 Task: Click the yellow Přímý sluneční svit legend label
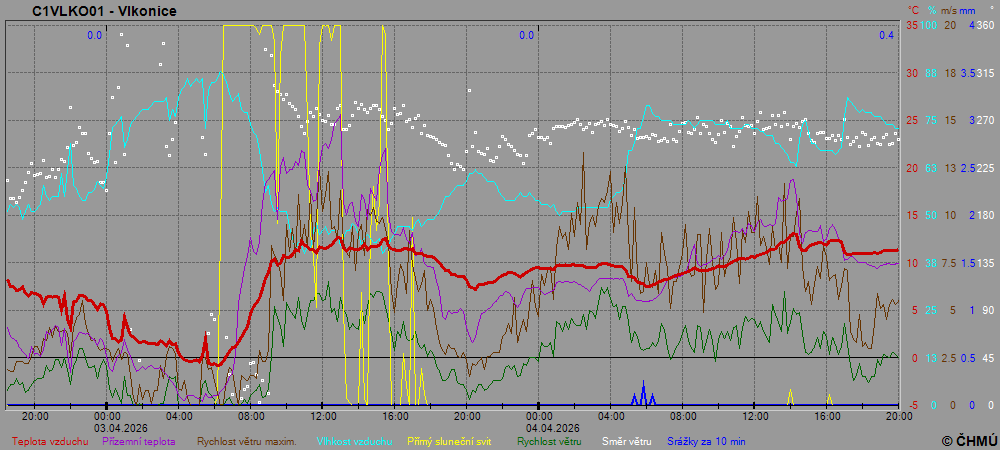[x=449, y=440]
